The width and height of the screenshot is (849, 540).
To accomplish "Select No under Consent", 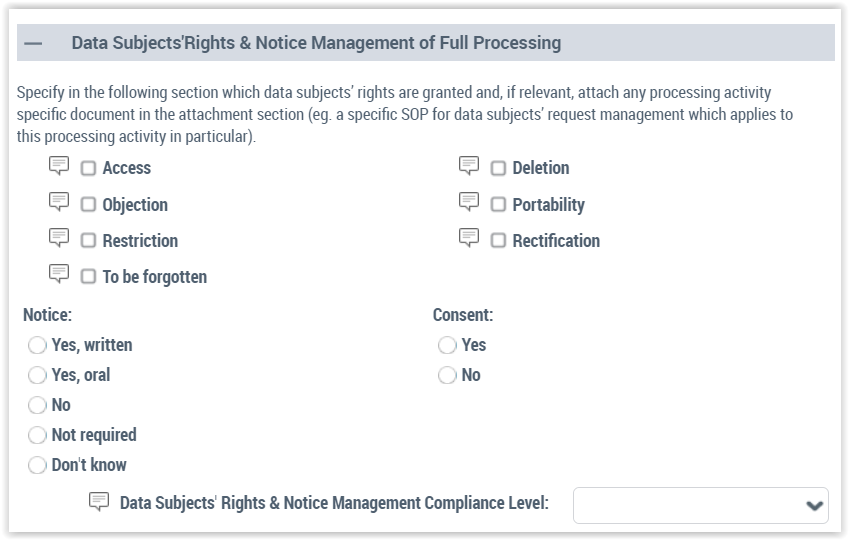I will (x=447, y=375).
